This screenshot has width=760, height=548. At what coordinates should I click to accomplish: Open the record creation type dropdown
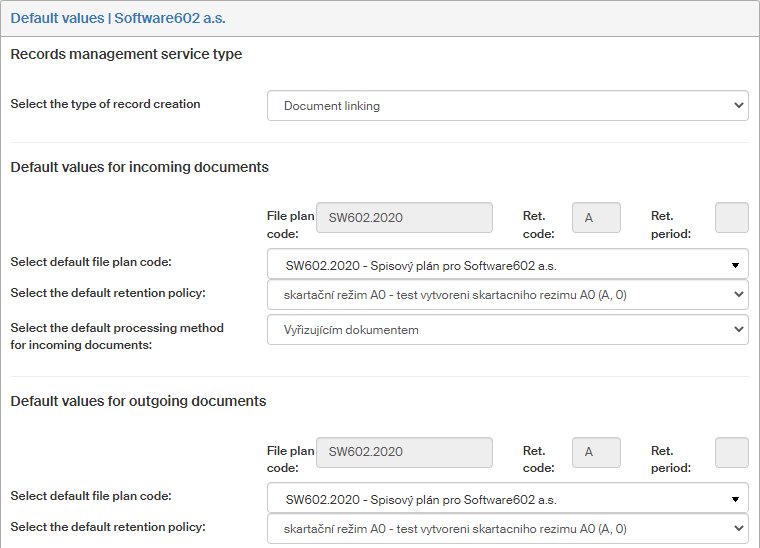pos(507,106)
